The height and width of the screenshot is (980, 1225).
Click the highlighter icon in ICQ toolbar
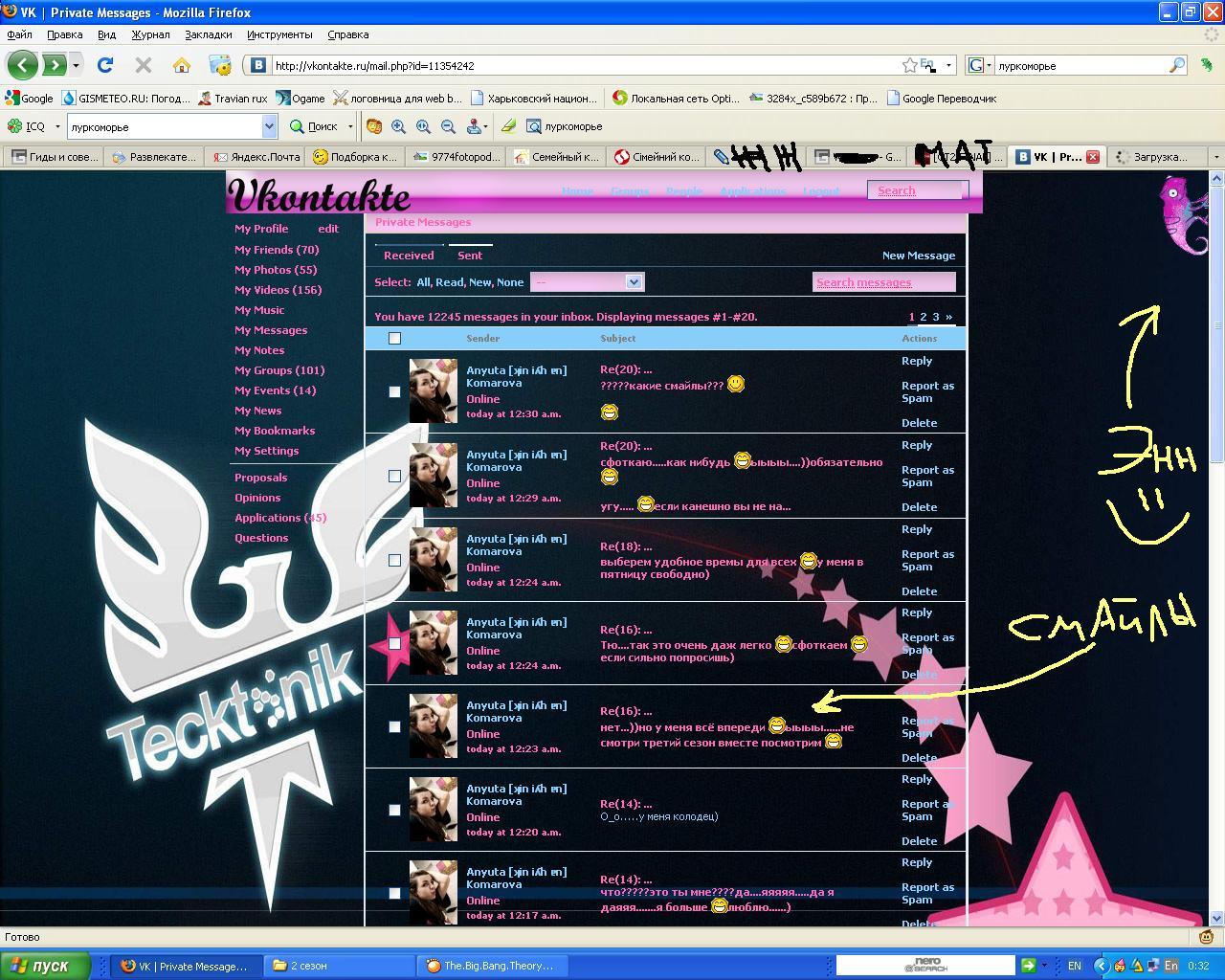coord(509,126)
